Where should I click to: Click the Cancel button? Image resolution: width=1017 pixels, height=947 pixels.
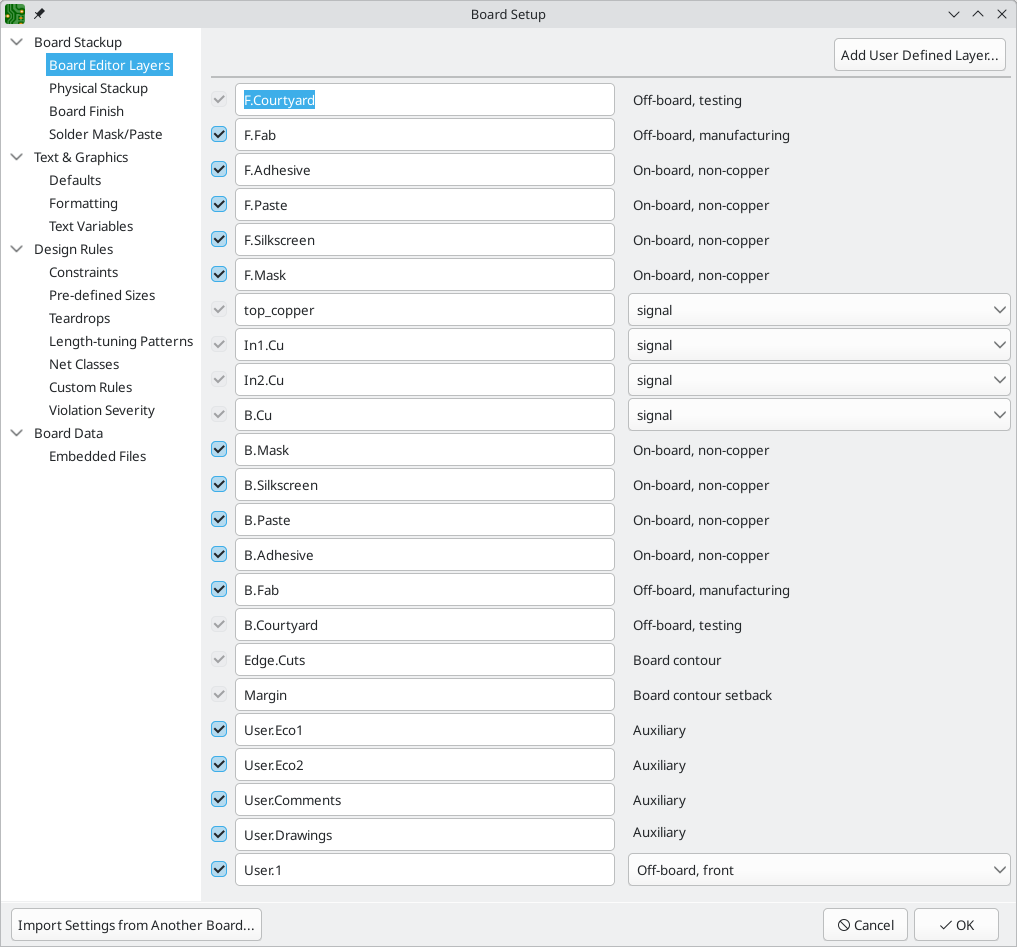tap(865, 925)
